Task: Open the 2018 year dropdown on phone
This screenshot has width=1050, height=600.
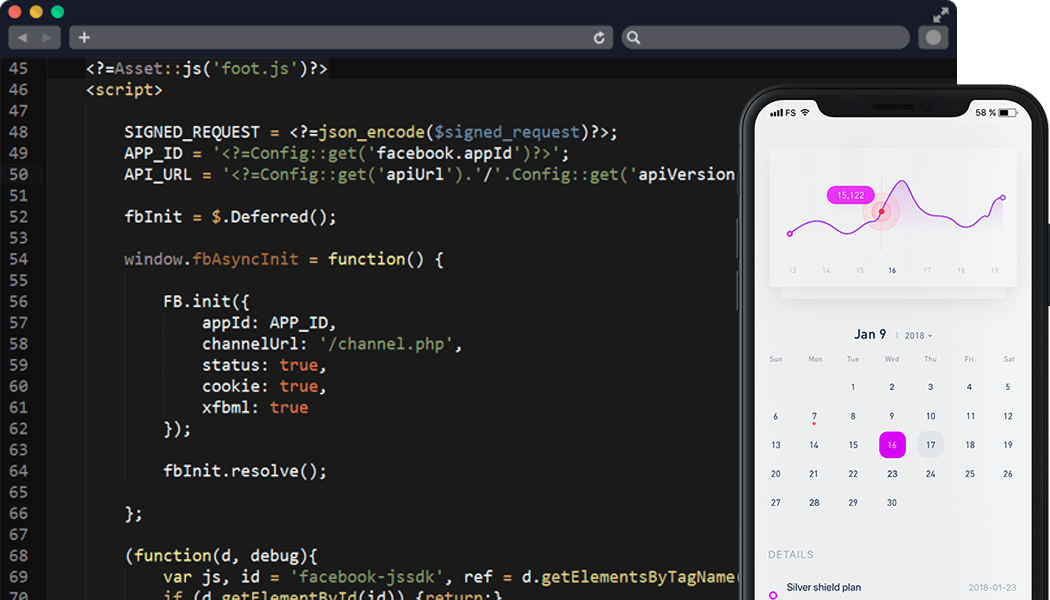Action: (x=918, y=335)
